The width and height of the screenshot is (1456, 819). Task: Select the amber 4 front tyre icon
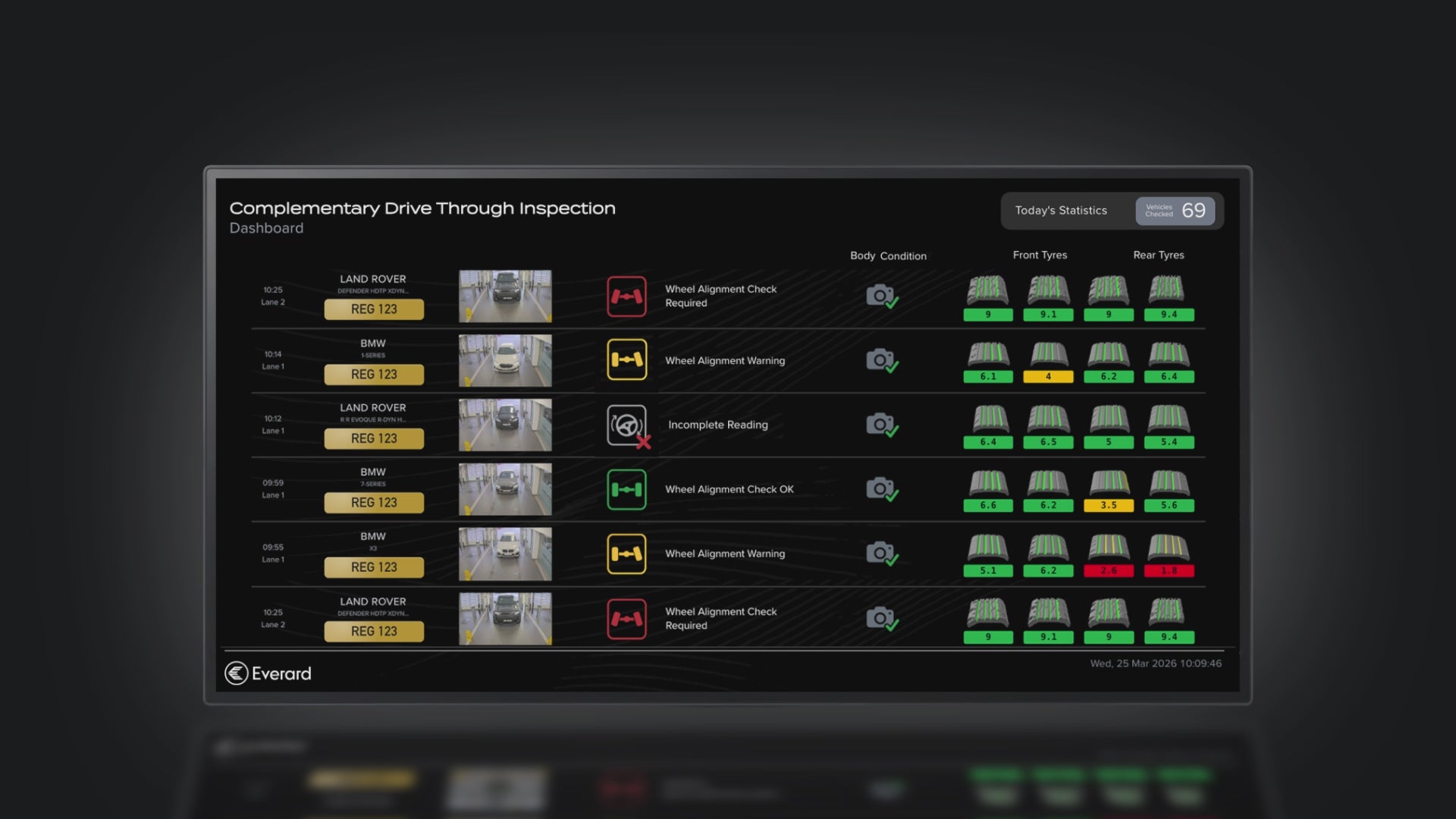click(1048, 362)
